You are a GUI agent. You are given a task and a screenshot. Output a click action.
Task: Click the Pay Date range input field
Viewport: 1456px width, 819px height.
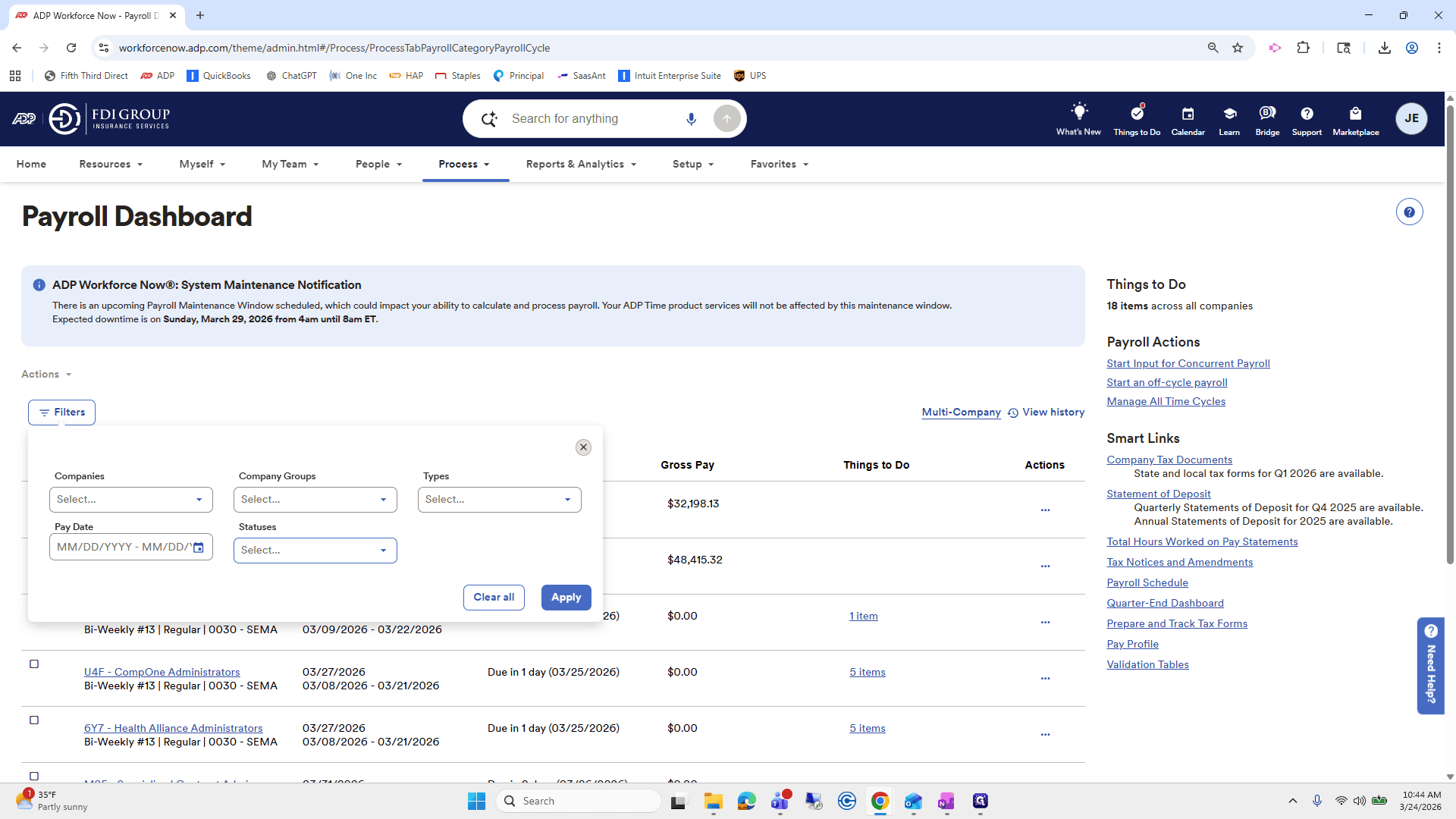tap(131, 548)
